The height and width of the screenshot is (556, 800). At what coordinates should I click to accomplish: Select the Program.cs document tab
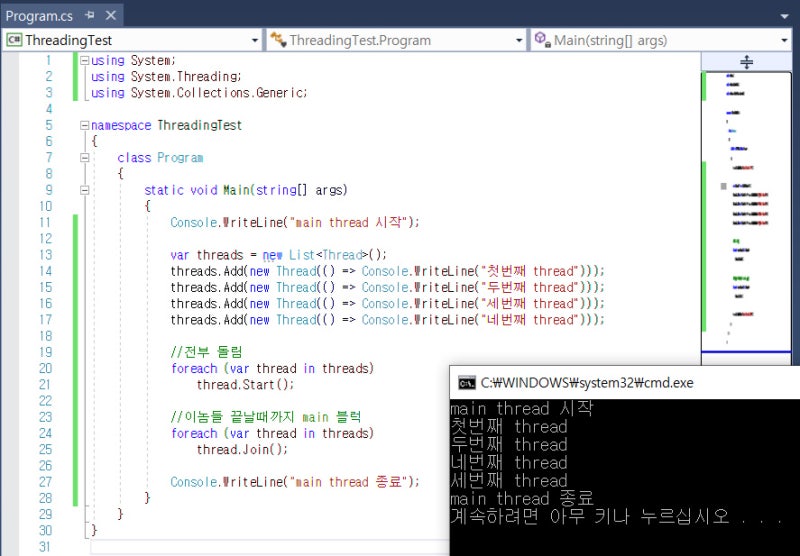point(40,16)
